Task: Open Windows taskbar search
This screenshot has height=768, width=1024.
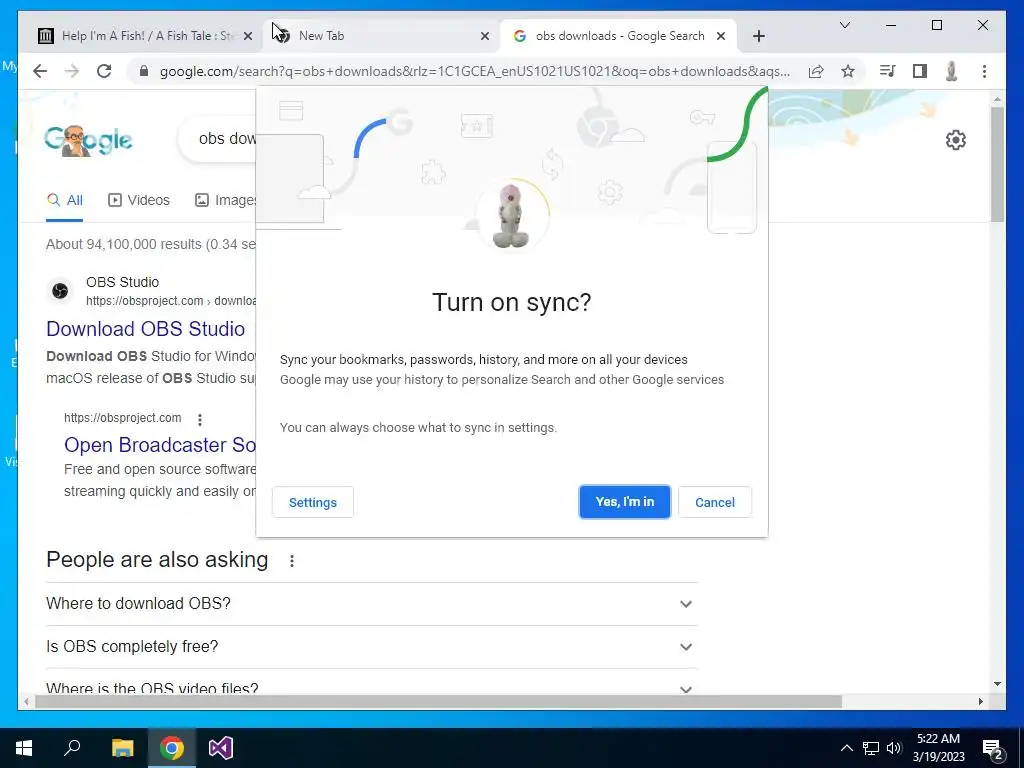Action: click(72, 748)
